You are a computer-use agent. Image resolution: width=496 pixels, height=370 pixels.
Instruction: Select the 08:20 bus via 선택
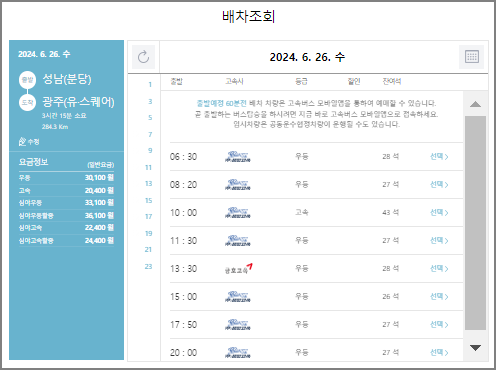[439, 184]
